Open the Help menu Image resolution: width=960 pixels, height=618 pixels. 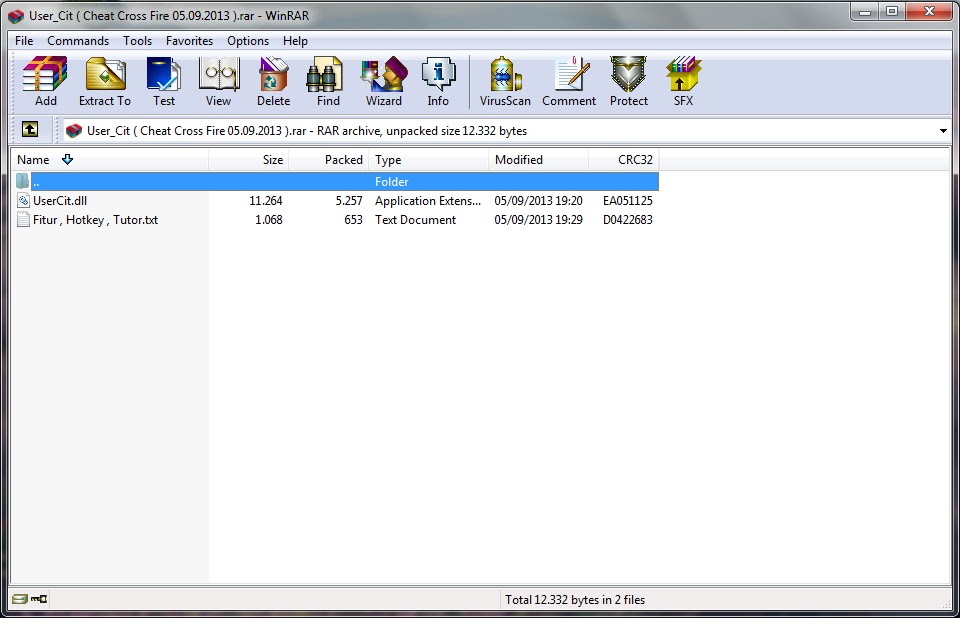click(295, 41)
